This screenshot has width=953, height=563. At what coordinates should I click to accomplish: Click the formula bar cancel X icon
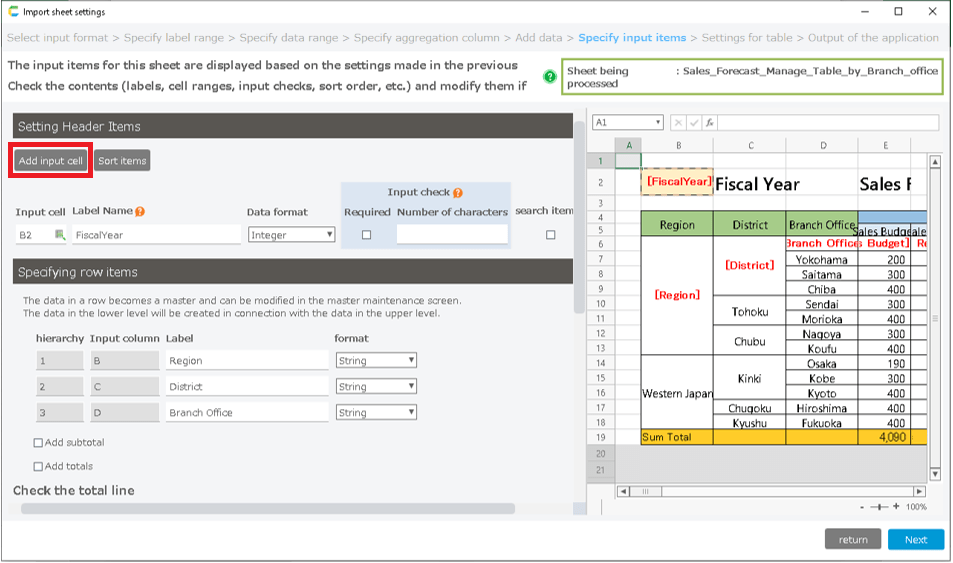pyautogui.click(x=680, y=123)
